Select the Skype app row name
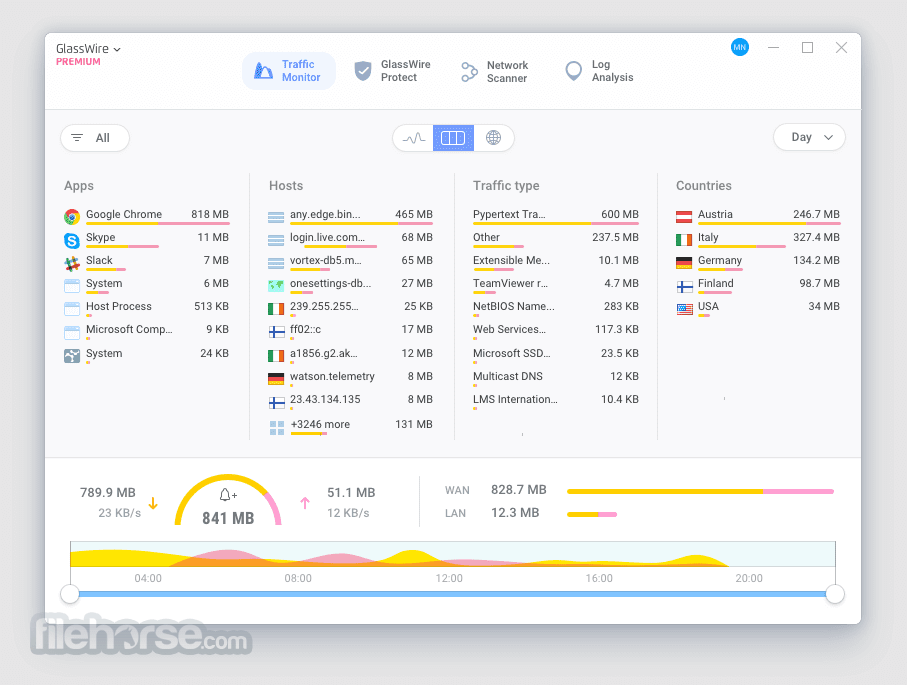 (x=101, y=237)
